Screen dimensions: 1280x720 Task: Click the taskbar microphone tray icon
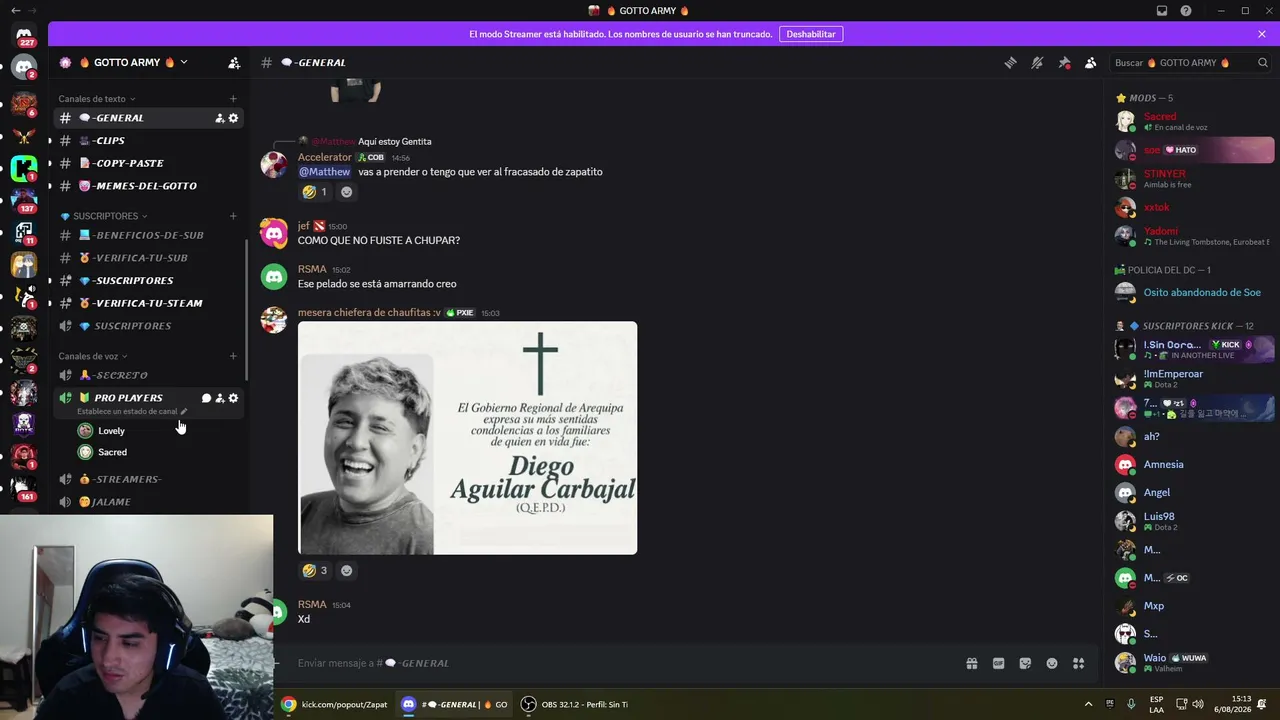click(x=1131, y=704)
